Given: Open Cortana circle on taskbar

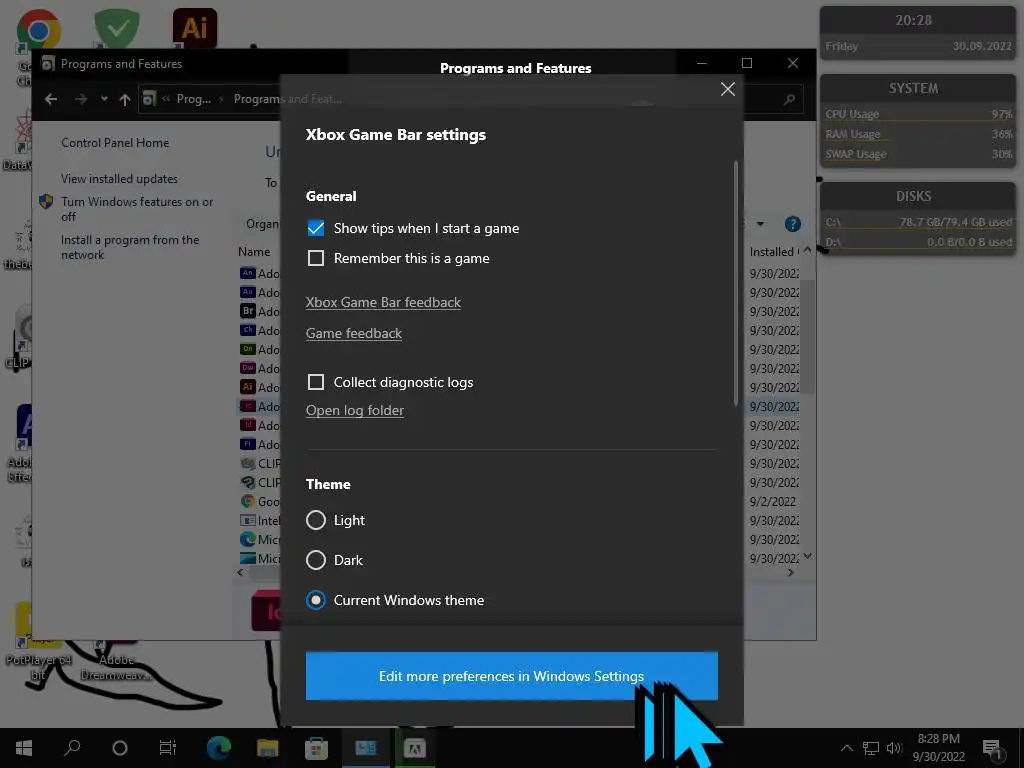Looking at the screenshot, I should pos(120,748).
